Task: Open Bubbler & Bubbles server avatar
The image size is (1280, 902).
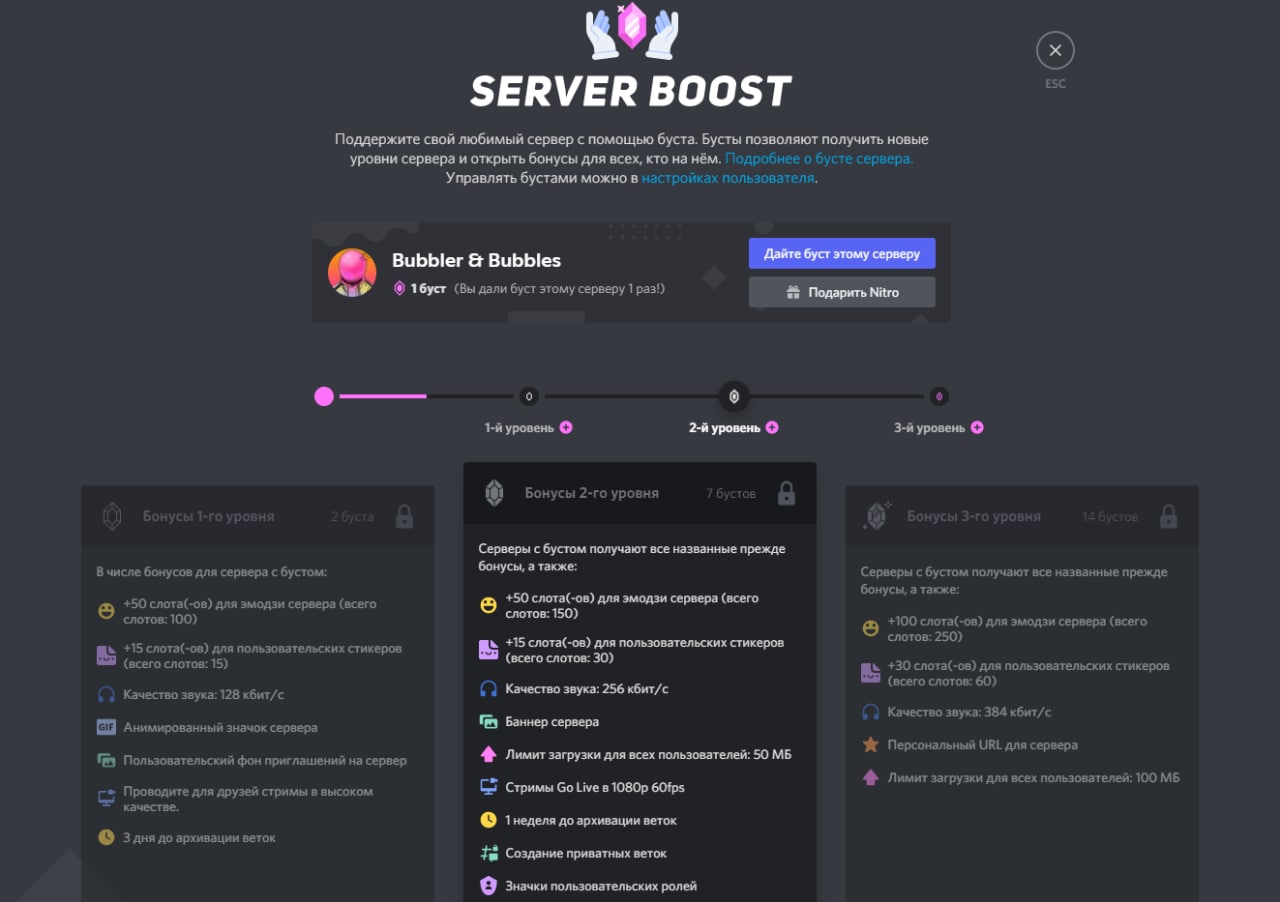Action: coord(352,273)
